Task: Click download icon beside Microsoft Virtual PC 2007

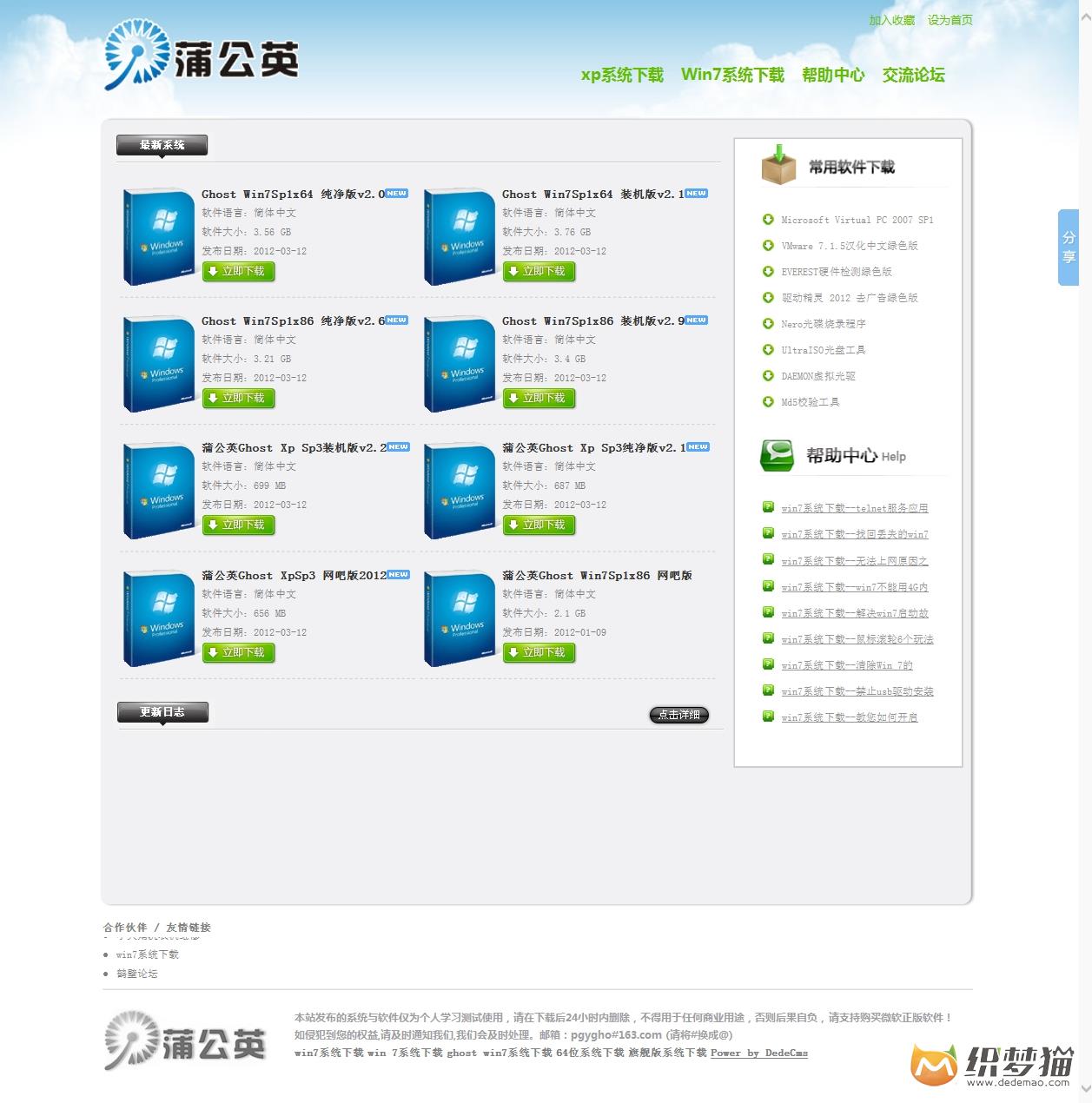Action: click(x=768, y=220)
